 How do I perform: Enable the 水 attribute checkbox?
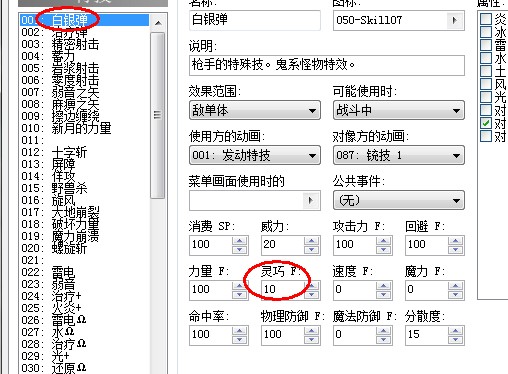[x=486, y=58]
